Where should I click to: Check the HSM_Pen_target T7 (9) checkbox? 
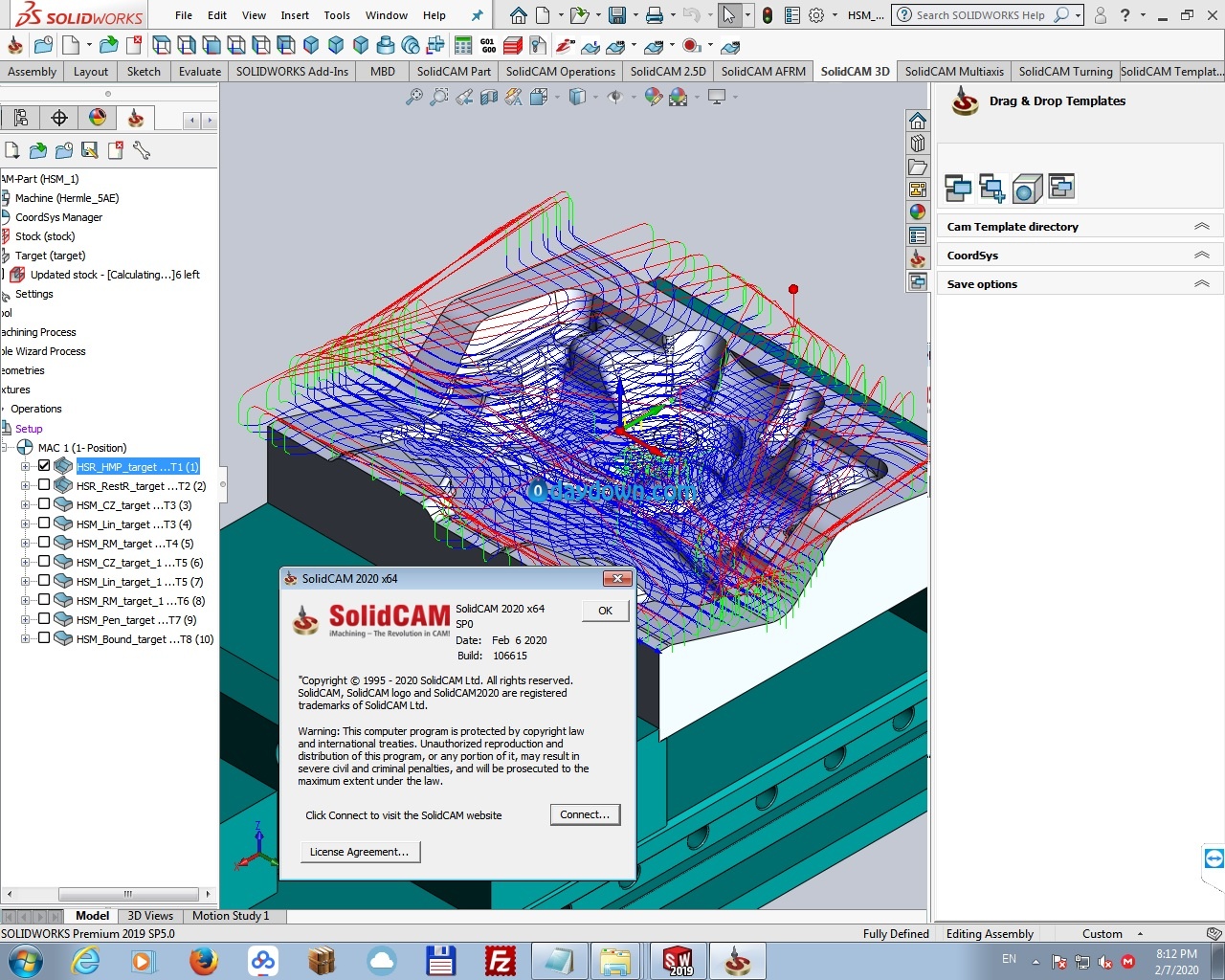click(44, 619)
